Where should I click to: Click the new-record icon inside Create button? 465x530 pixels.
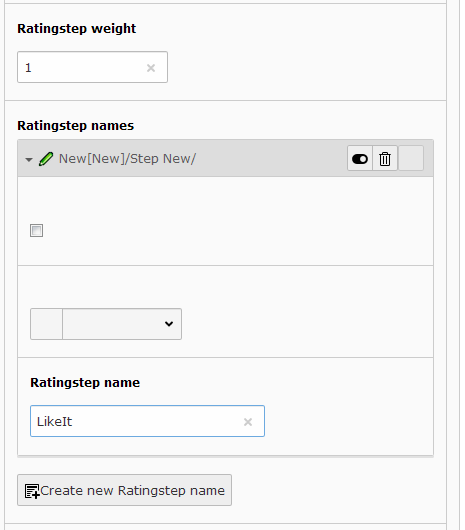pyautogui.click(x=32, y=491)
